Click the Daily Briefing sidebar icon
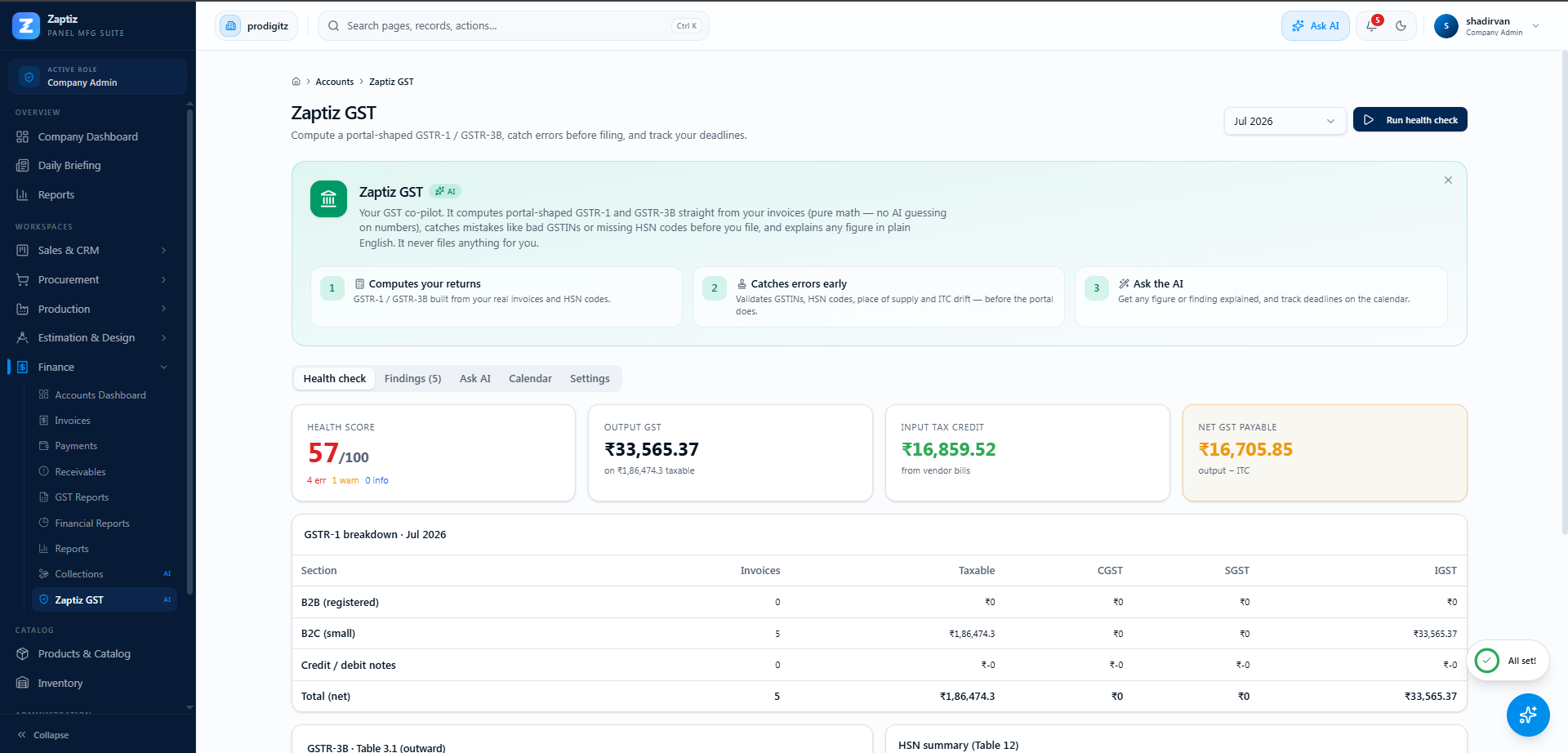Viewport: 1568px width, 753px height. point(23,166)
